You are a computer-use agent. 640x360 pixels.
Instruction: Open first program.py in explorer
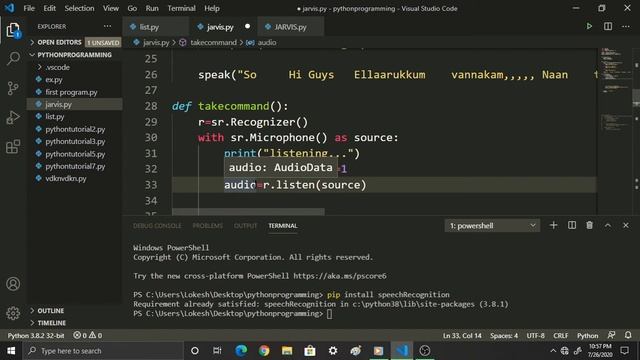click(71, 92)
